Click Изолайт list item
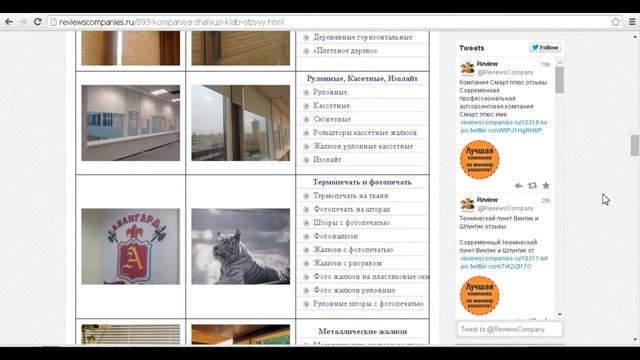 click(327, 160)
